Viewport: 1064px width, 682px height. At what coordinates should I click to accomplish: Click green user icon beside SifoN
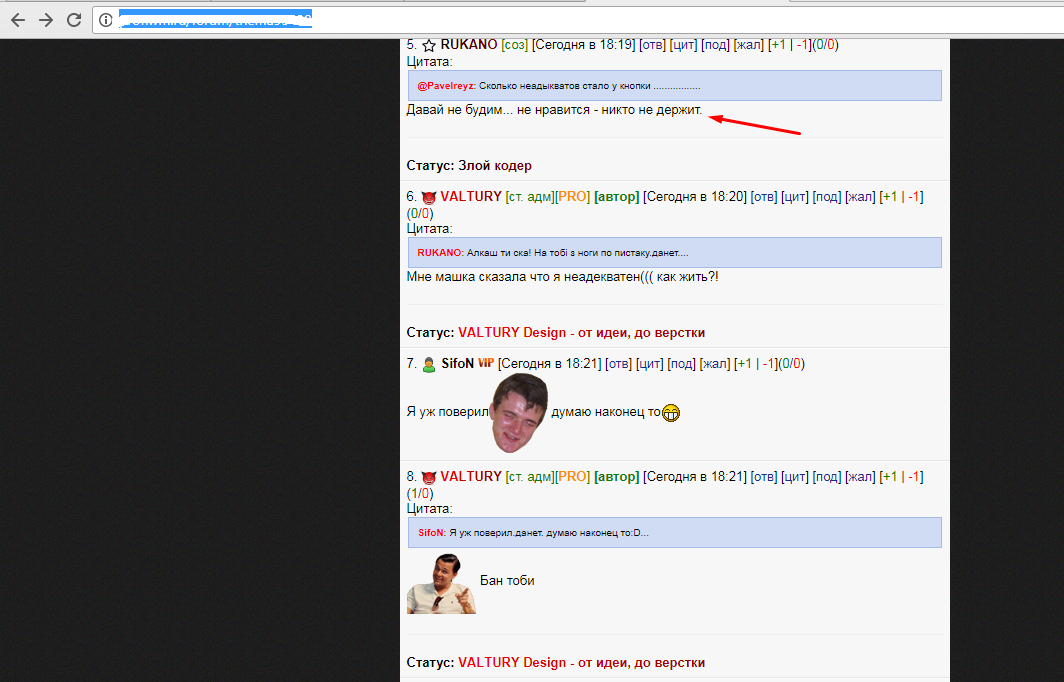coord(429,364)
